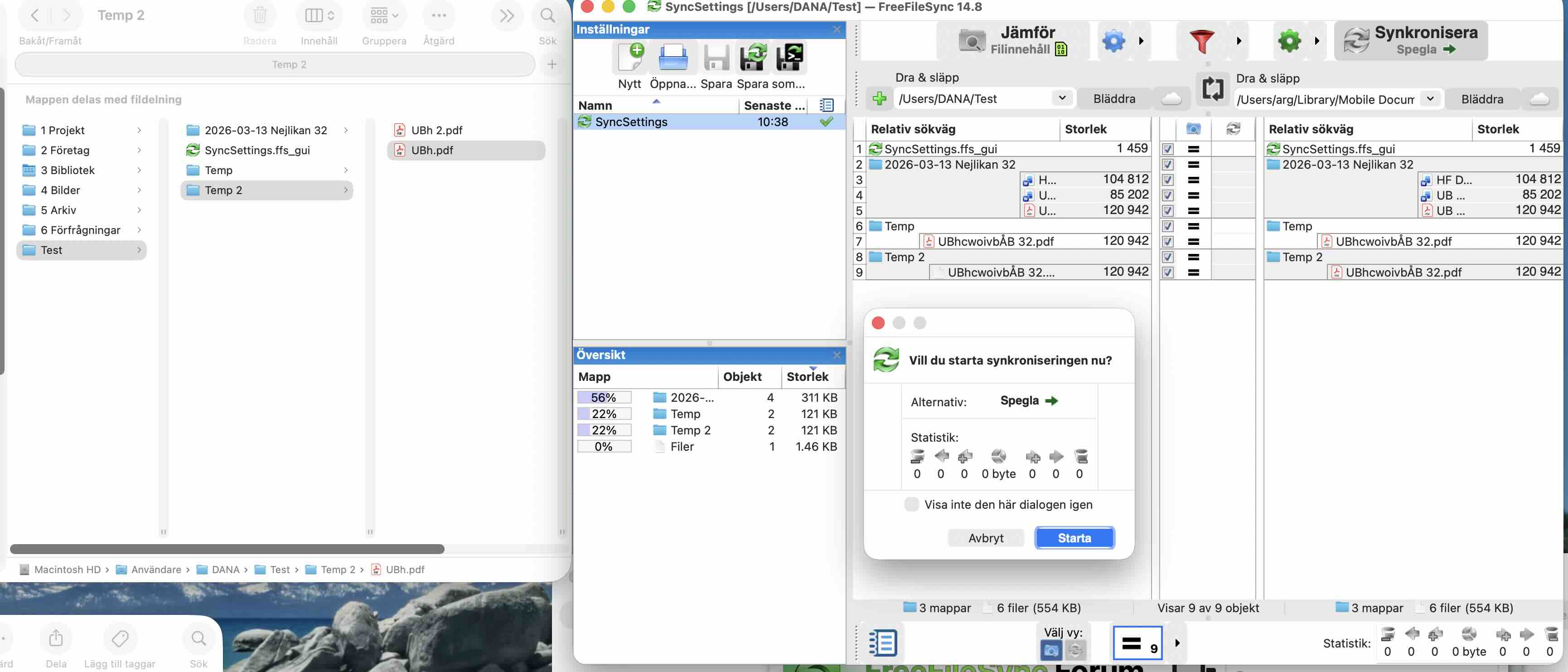
Task: Uncheck row 6 Temp folder checkbox
Action: (x=1167, y=226)
